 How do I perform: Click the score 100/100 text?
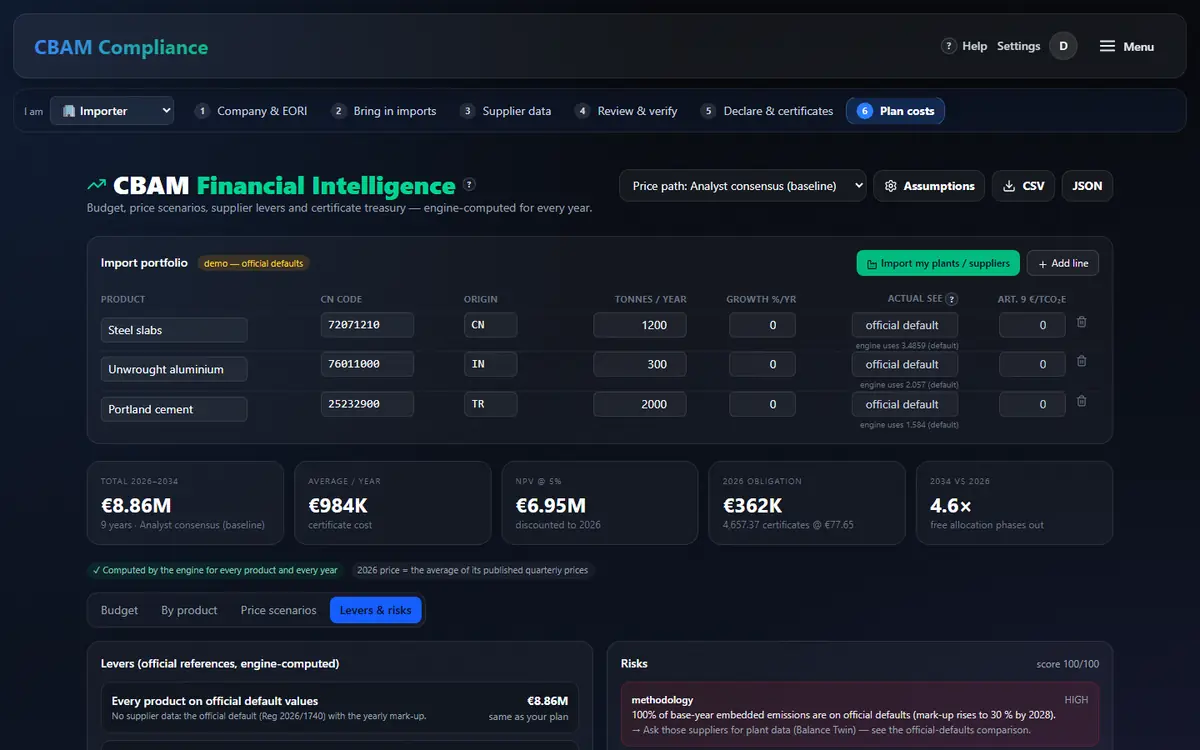coord(1067,664)
